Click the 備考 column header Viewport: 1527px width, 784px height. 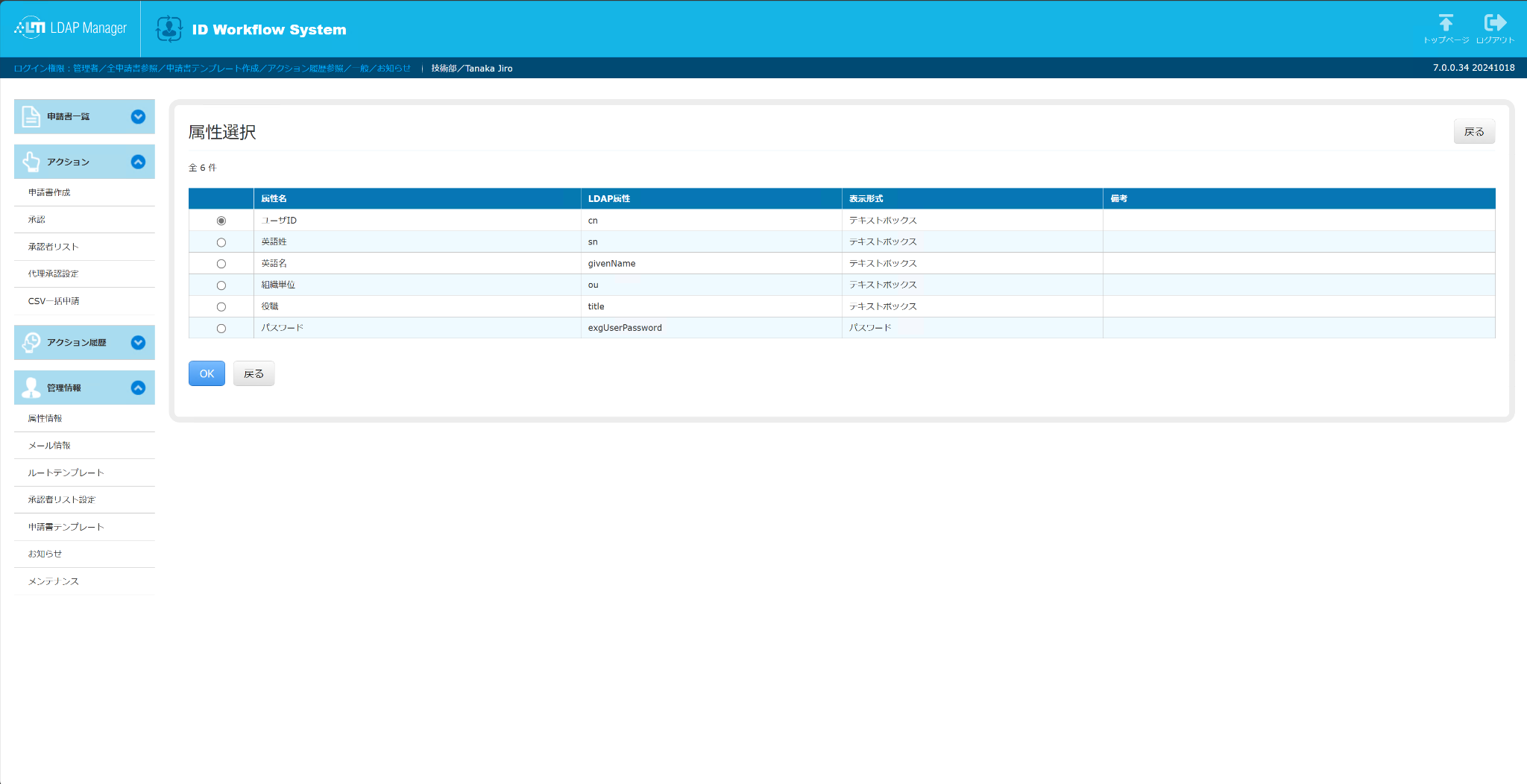pyautogui.click(x=1299, y=198)
